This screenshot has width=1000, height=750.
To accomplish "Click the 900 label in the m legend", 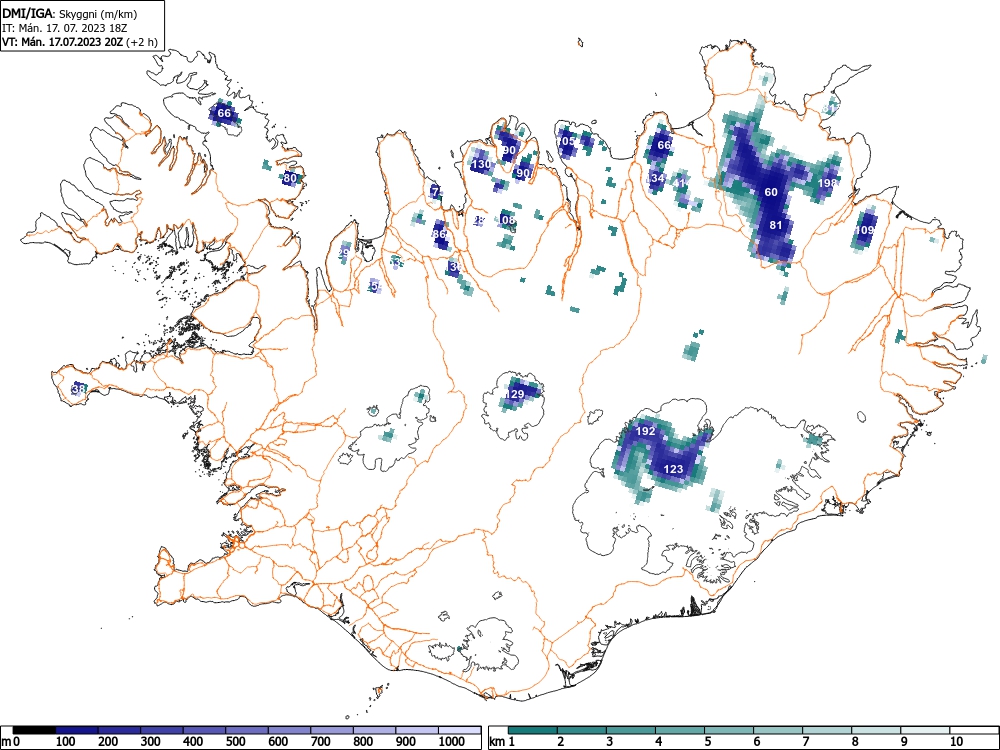I will point(406,741).
